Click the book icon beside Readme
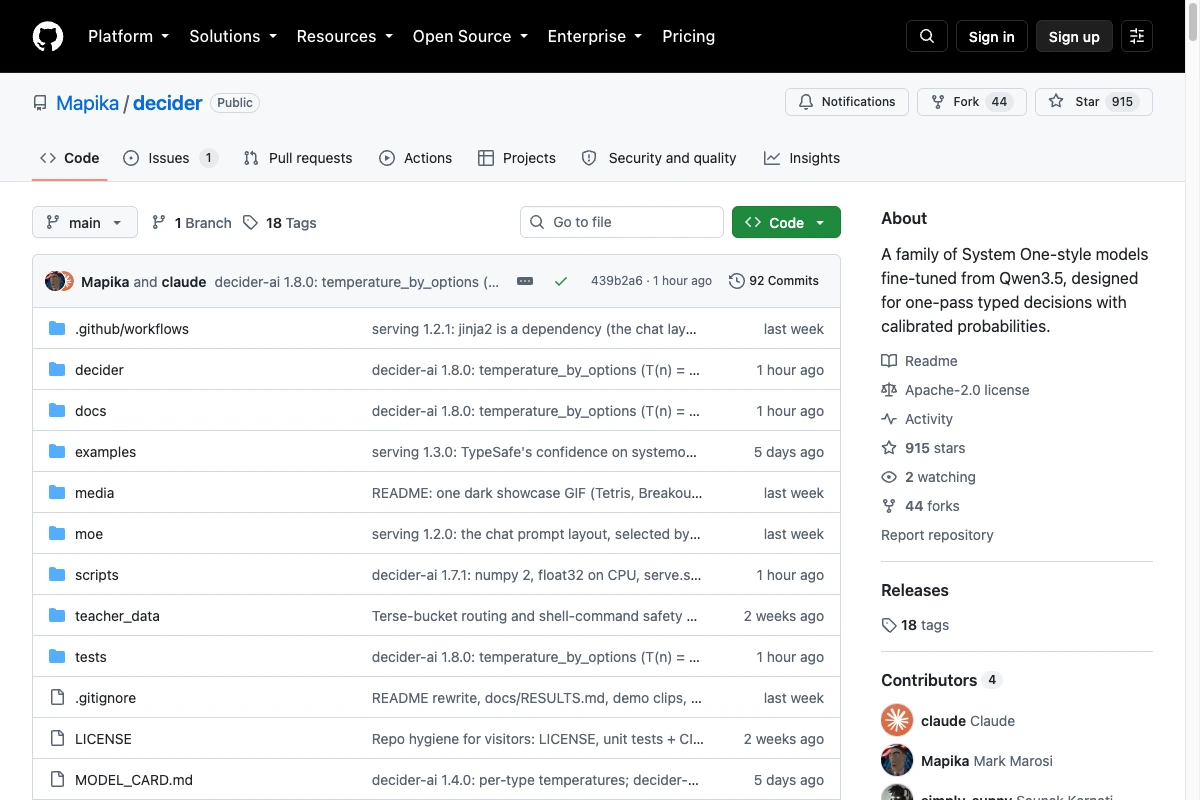This screenshot has width=1200, height=800. [x=889, y=361]
